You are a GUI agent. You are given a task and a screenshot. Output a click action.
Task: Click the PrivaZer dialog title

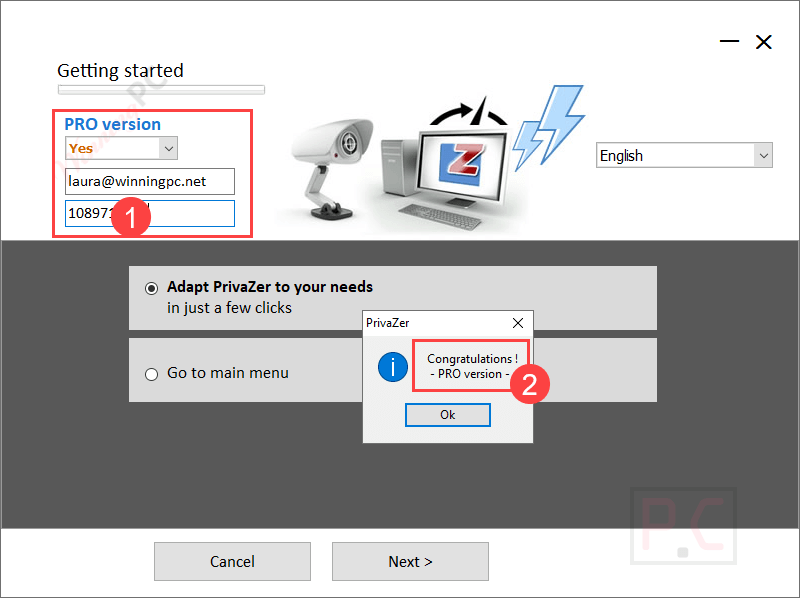[388, 323]
